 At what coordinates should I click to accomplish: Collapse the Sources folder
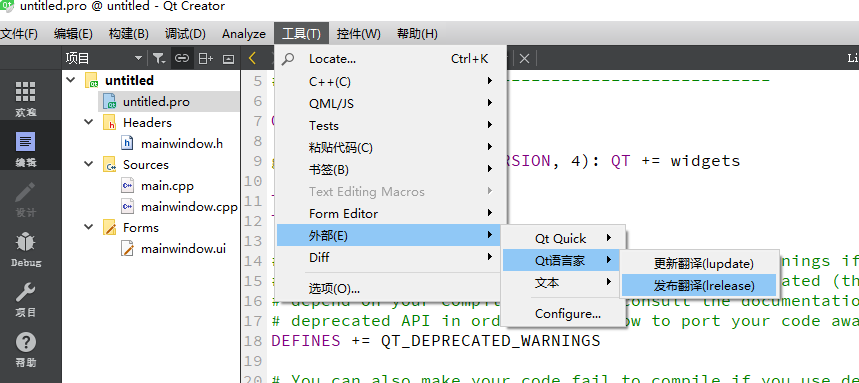click(x=89, y=164)
